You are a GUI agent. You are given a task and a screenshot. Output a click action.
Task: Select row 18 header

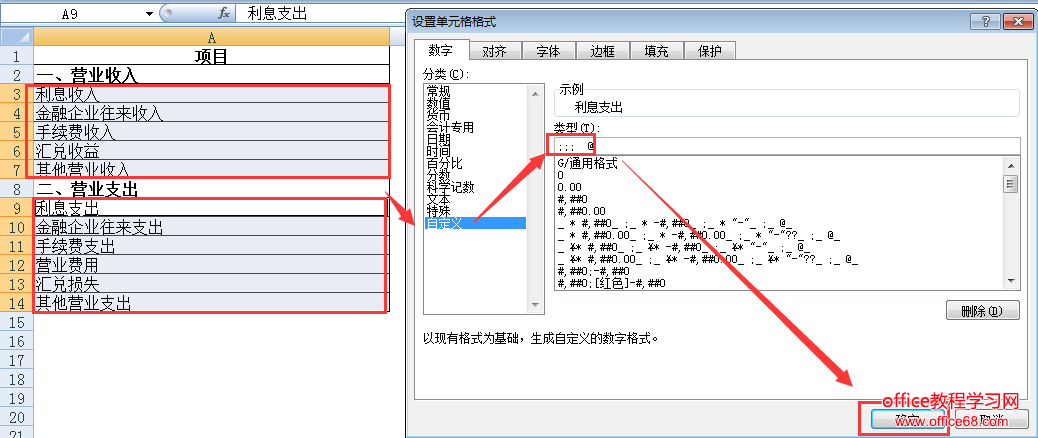[x=17, y=380]
